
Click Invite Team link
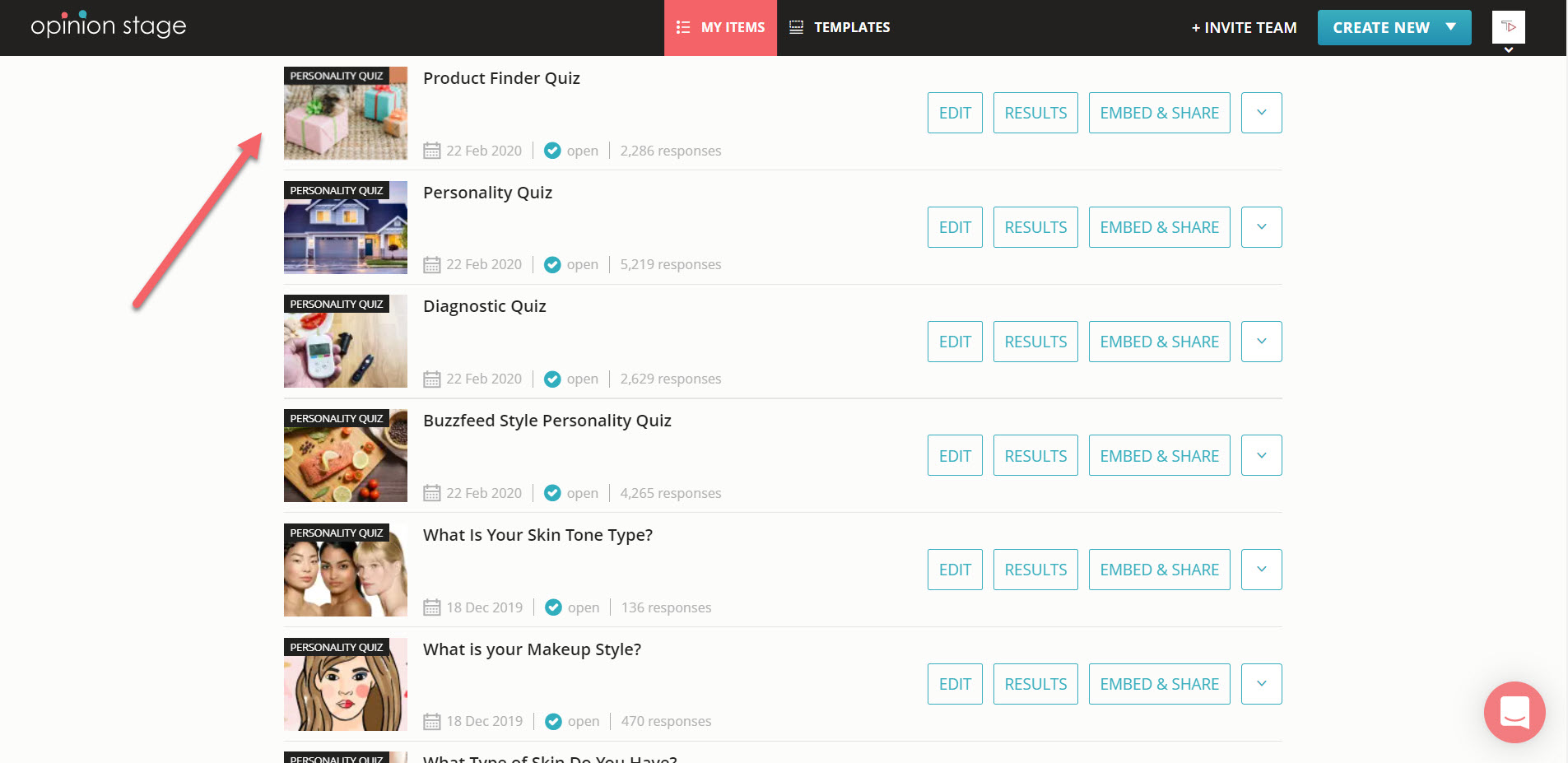point(1244,28)
